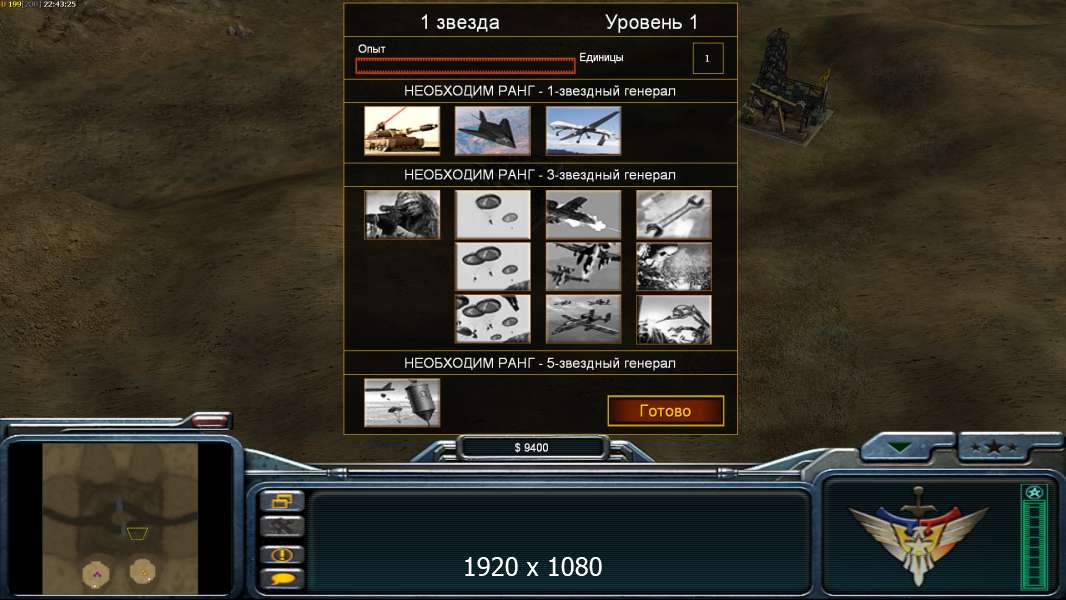Select the Stealth Fighter upgrade icon
This screenshot has height=600, width=1066.
tap(492, 130)
